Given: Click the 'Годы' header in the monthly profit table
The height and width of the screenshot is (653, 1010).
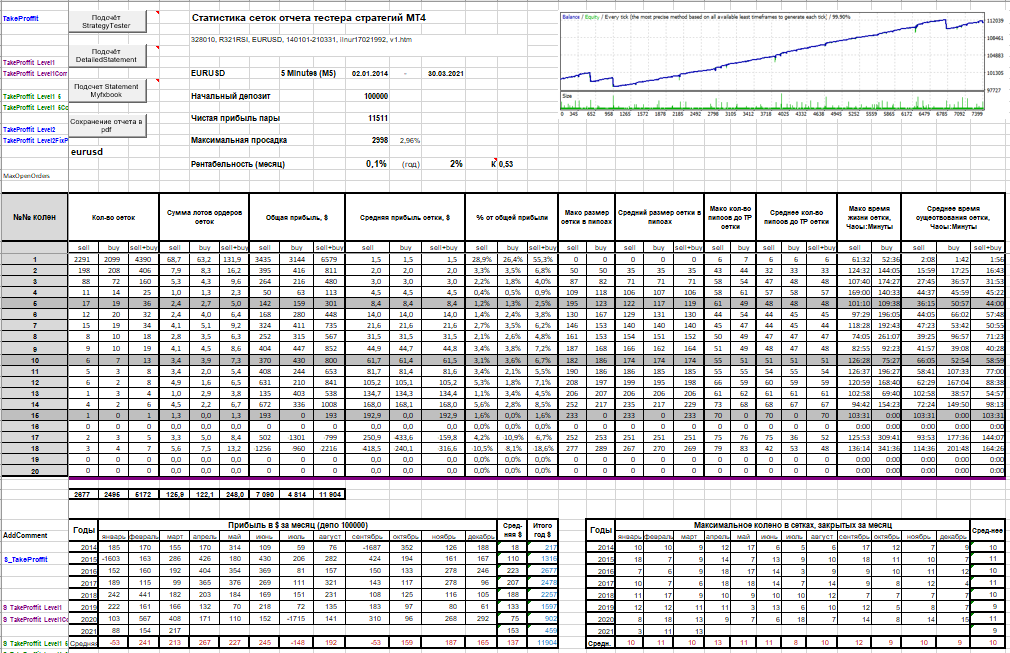Looking at the screenshot, I should click(x=84, y=530).
